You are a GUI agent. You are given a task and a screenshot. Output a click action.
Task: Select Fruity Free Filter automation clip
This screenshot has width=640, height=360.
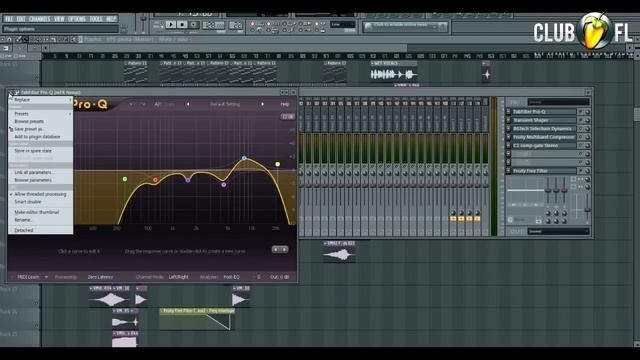click(197, 320)
